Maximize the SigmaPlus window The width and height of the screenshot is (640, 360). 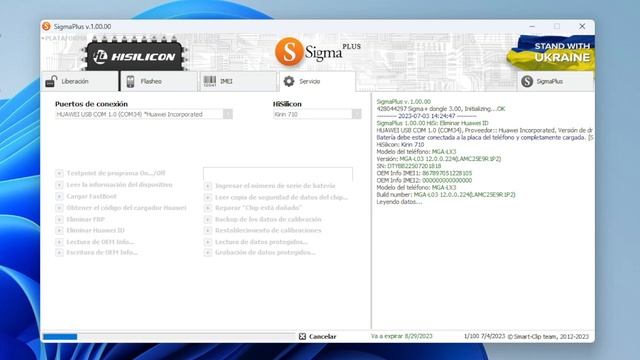pos(557,26)
